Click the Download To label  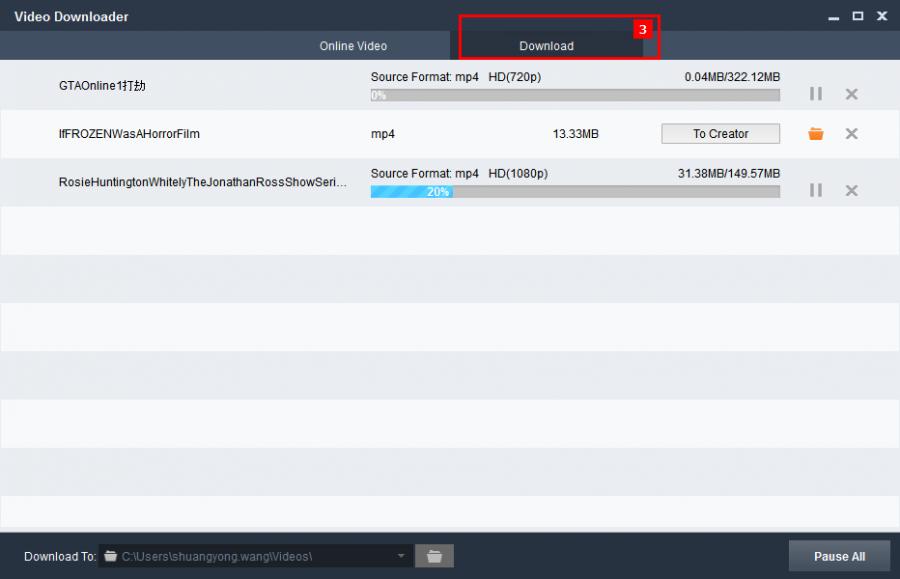pyautogui.click(x=60, y=557)
